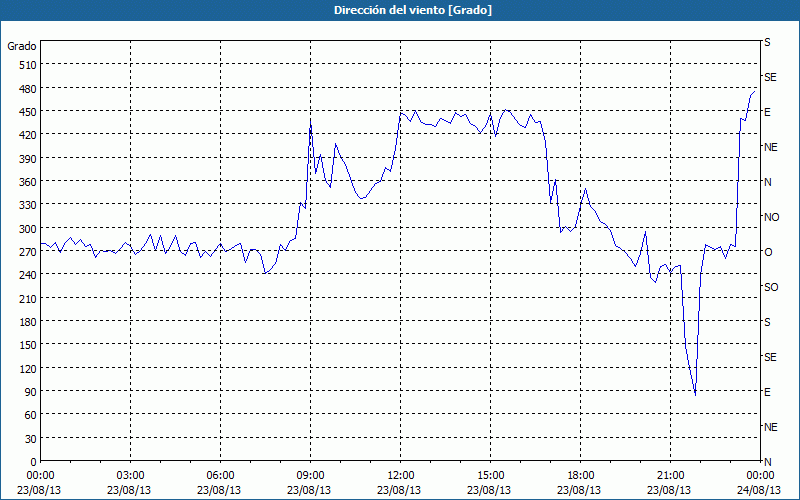Select the 120 degree axis label
This screenshot has height=500, width=800.
28,368
